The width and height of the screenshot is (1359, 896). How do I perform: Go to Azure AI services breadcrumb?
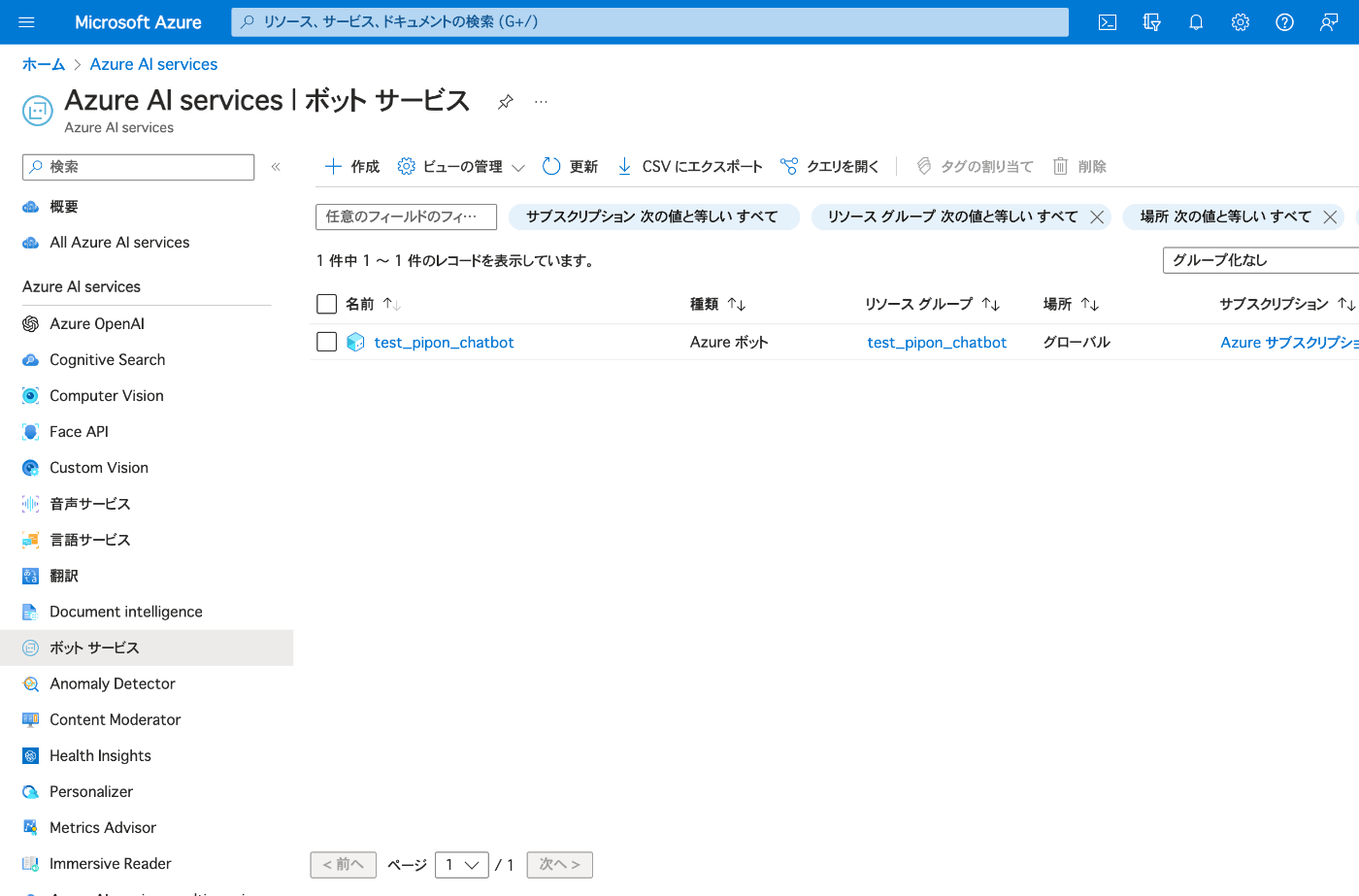[x=153, y=64]
